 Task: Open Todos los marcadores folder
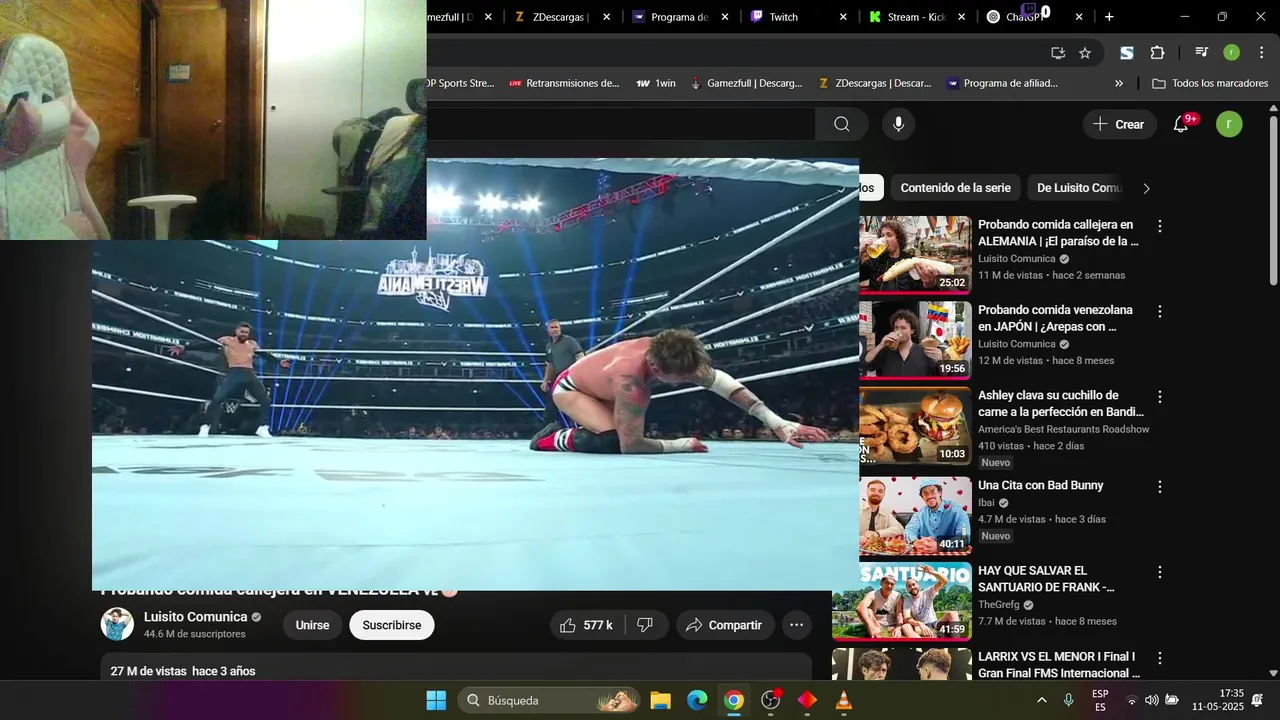tap(1210, 84)
